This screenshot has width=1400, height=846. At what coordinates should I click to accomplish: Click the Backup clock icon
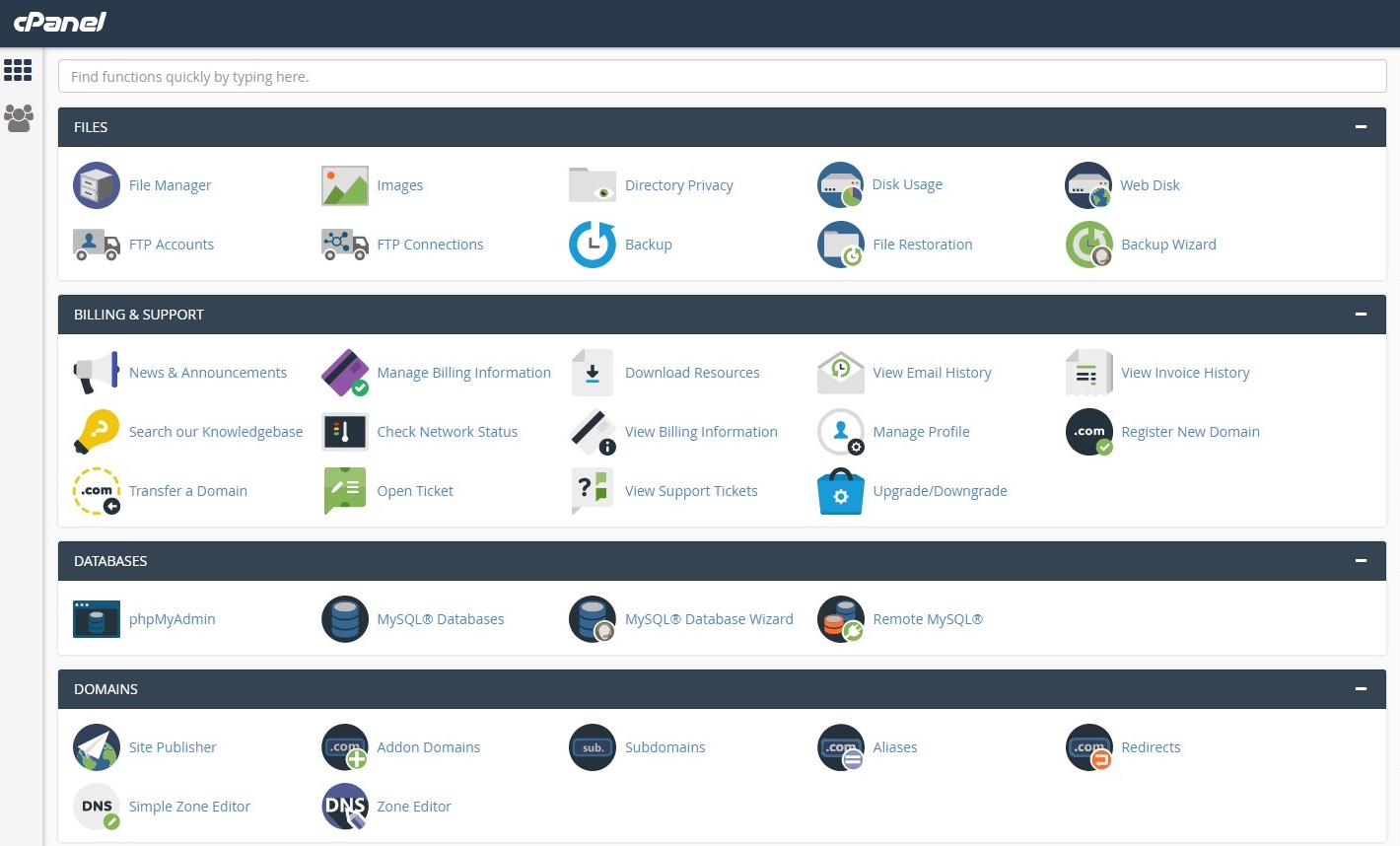tap(593, 245)
